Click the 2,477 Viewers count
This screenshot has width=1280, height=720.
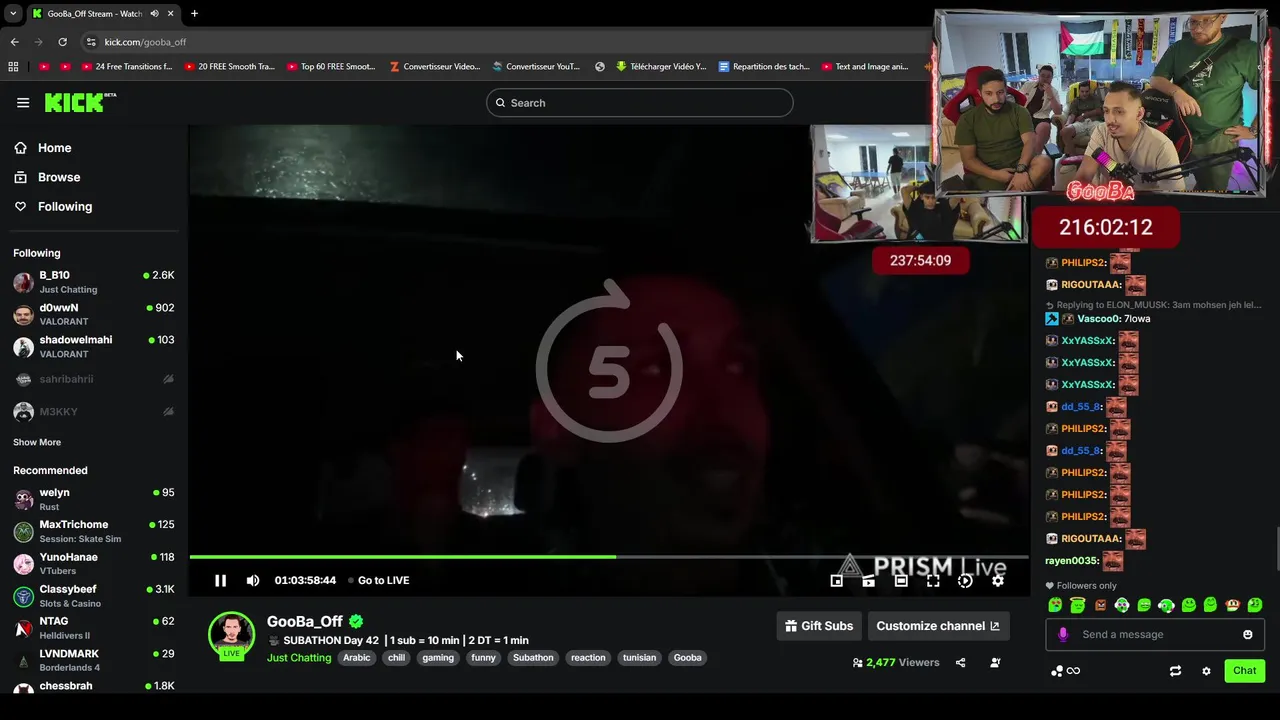tap(896, 662)
